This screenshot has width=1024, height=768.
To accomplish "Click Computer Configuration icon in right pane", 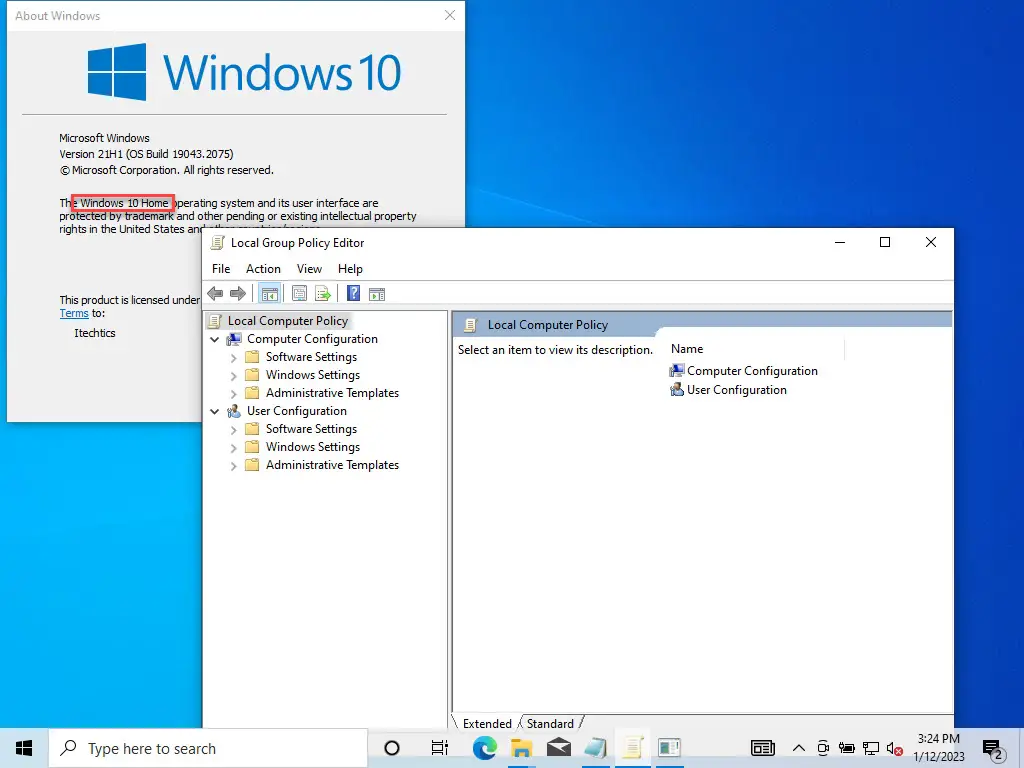I will 677,371.
